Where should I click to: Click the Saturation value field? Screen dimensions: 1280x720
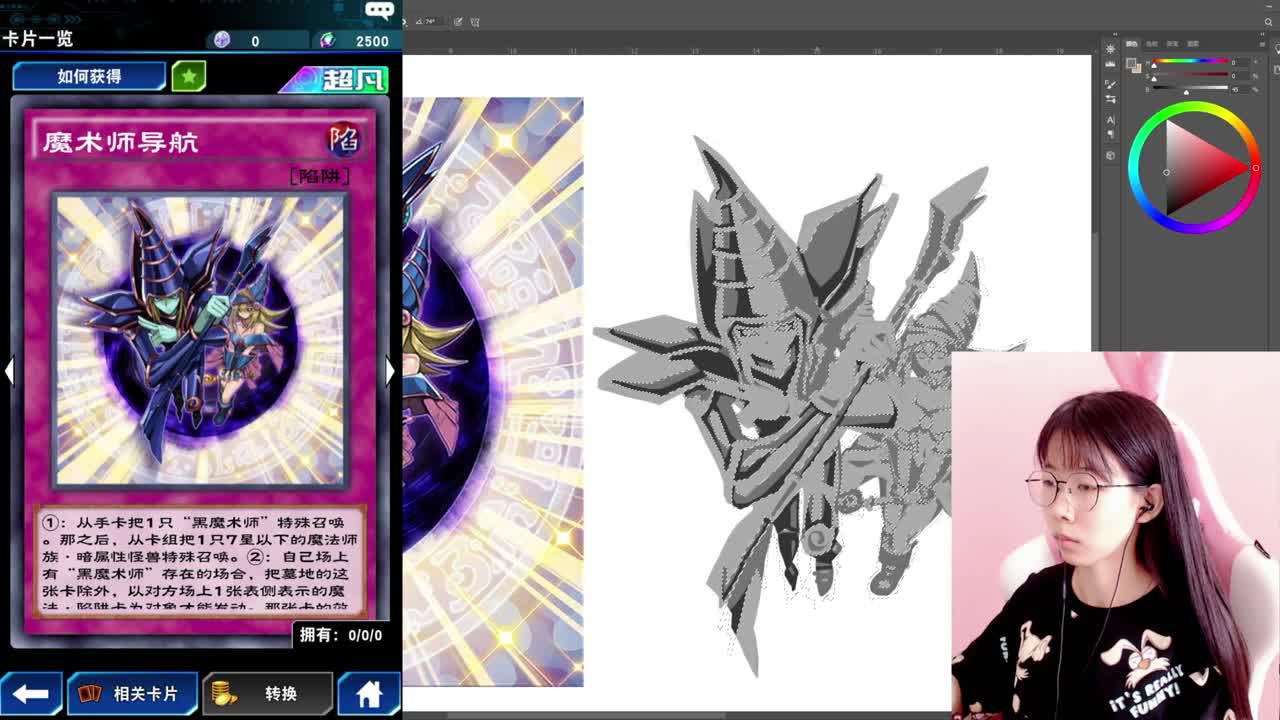(x=1239, y=76)
